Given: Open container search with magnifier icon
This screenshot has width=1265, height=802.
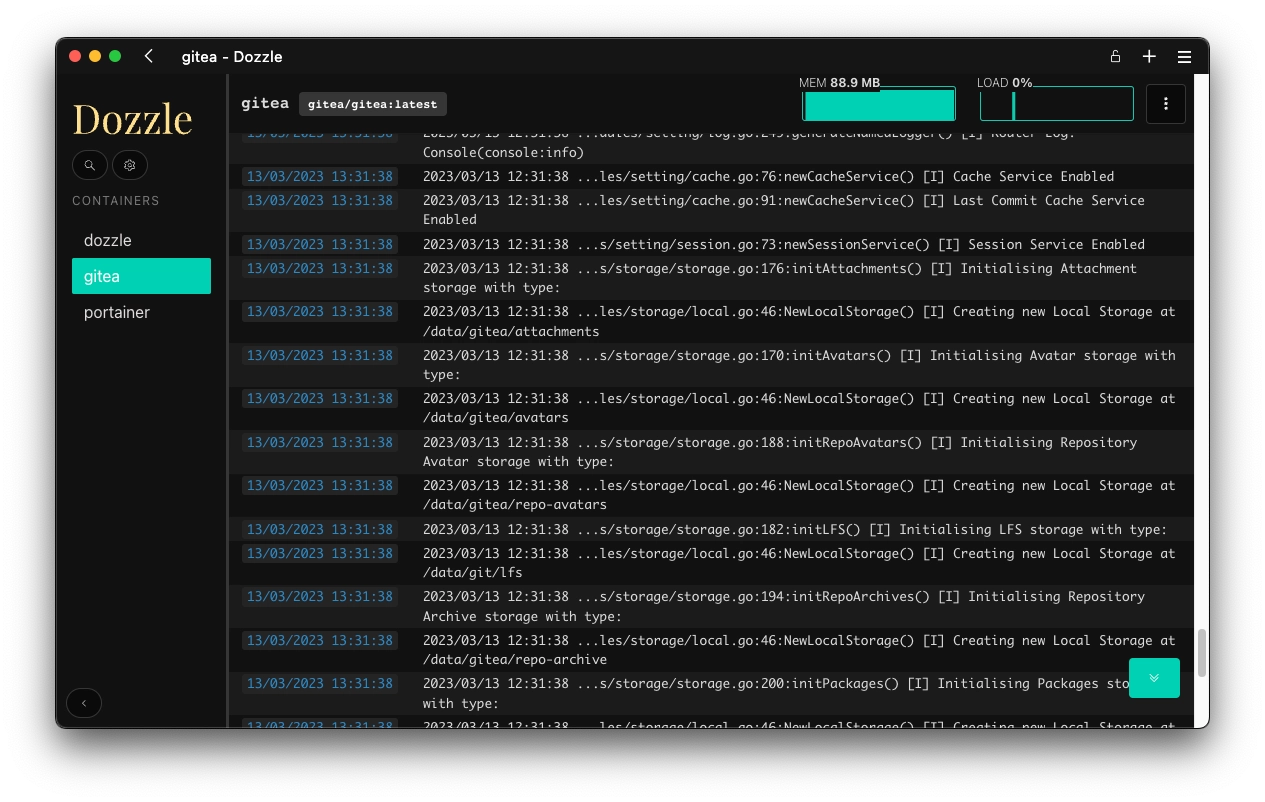Looking at the screenshot, I should (x=90, y=165).
